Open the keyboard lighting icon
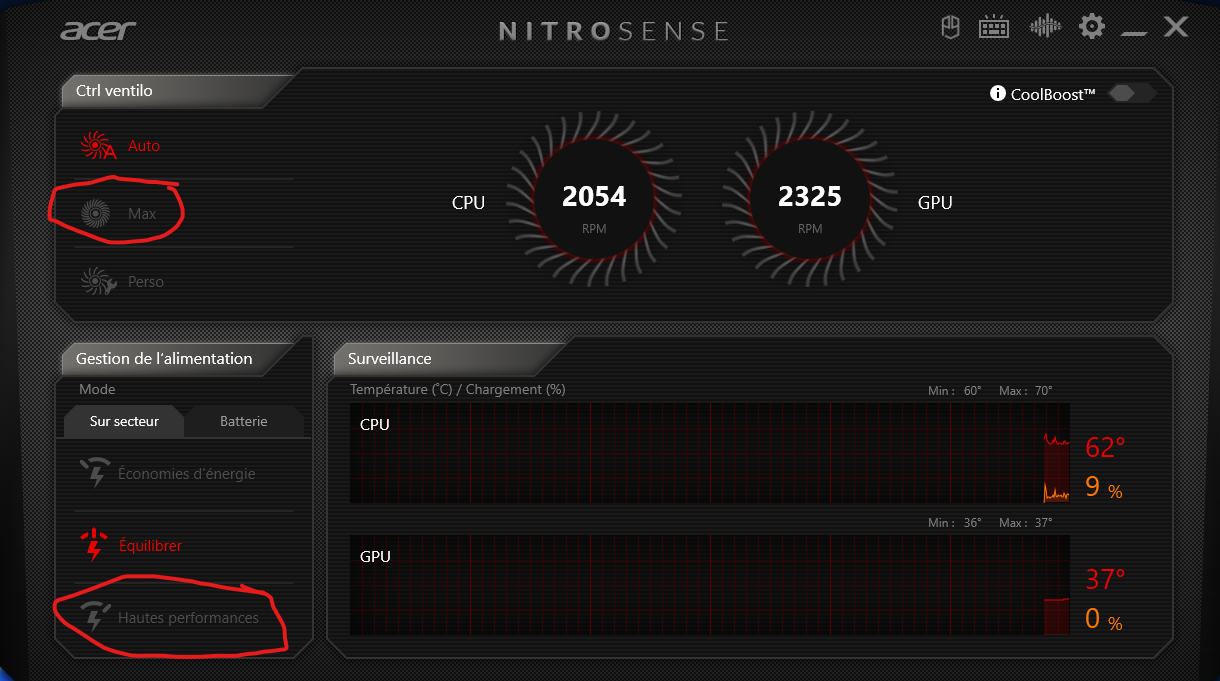This screenshot has height=681, width=1220. [x=994, y=27]
